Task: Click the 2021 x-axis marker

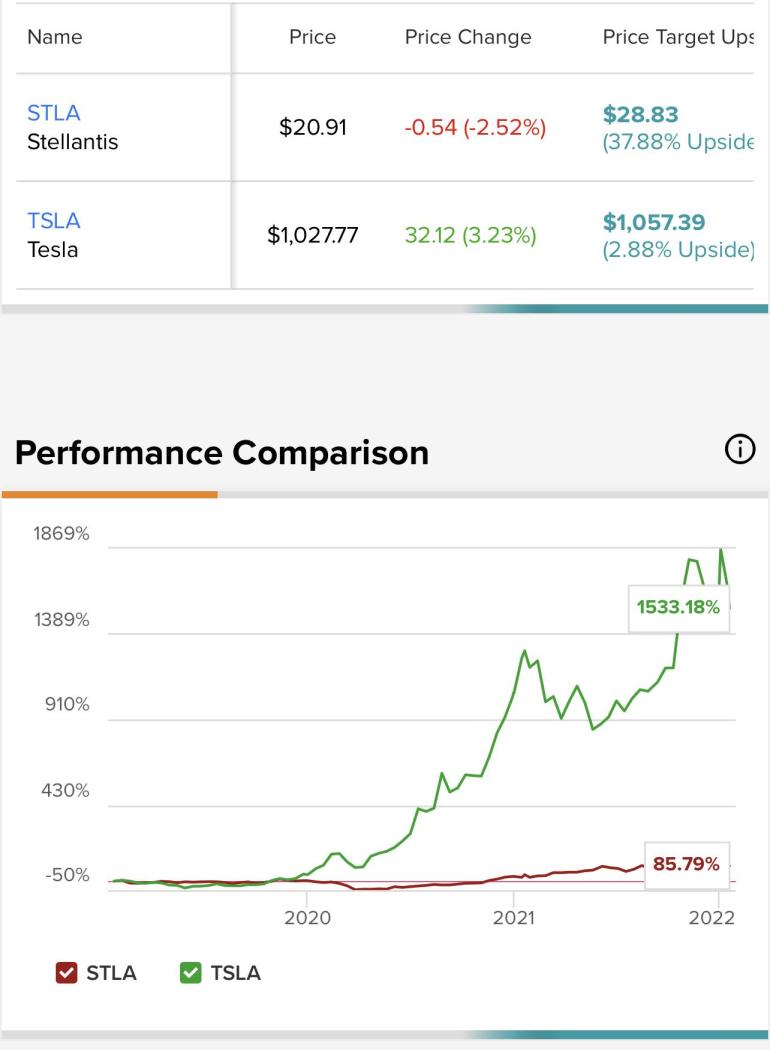Action: (514, 919)
